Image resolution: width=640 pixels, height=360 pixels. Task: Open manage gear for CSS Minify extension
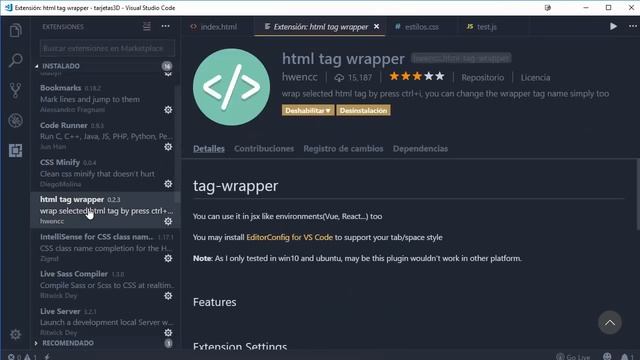[168, 184]
